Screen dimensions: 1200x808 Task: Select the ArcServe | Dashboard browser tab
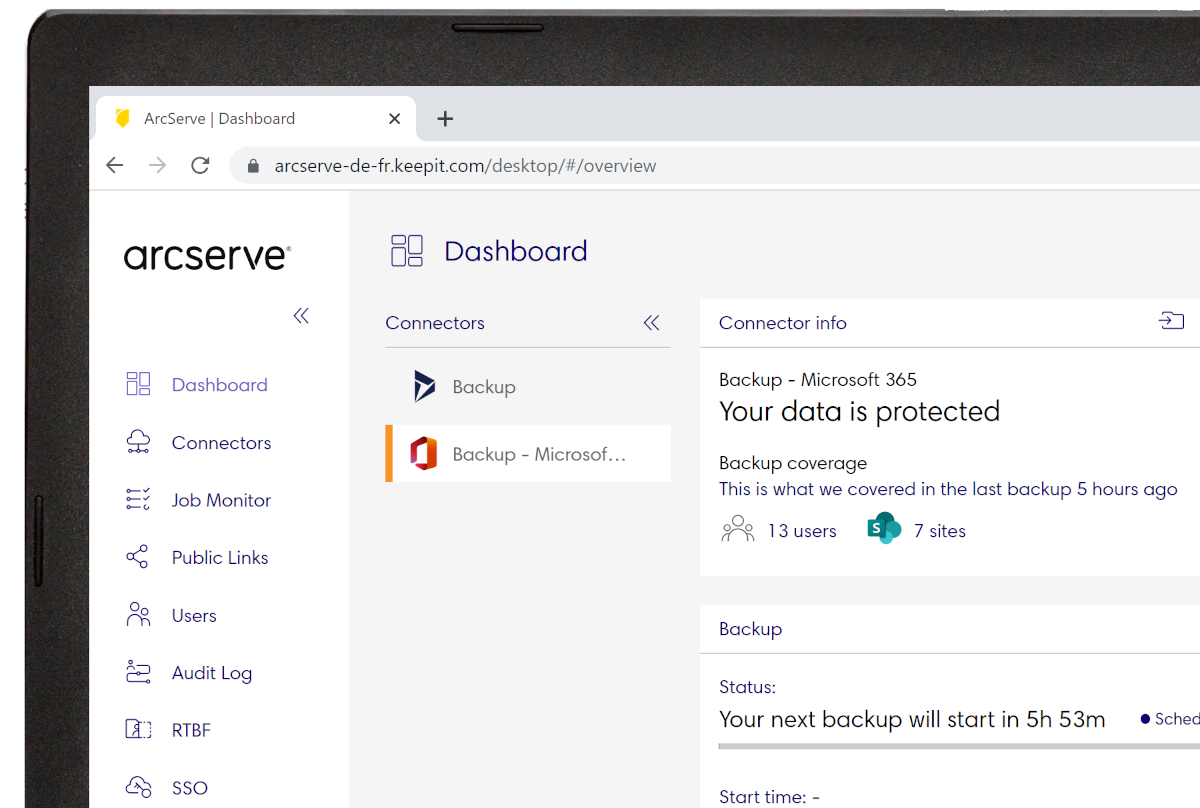[x=255, y=118]
